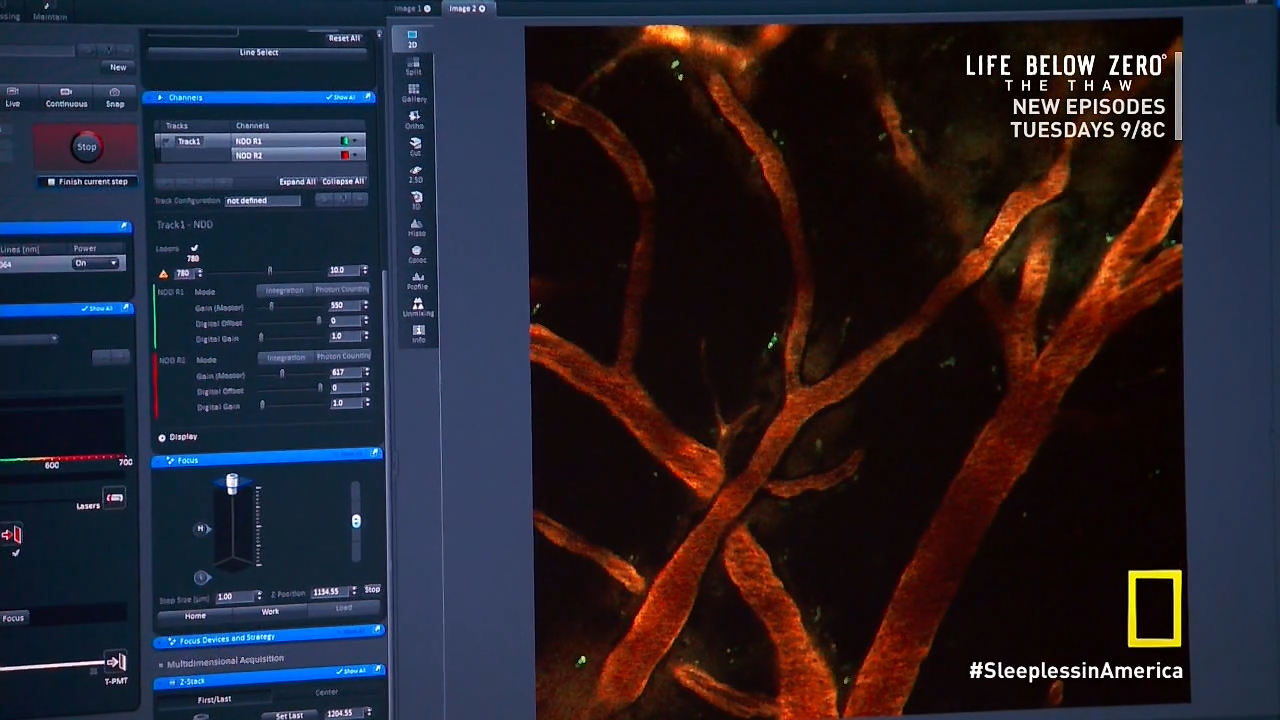This screenshot has width=1280, height=720.
Task: Click the Home focus button
Action: tap(195, 615)
